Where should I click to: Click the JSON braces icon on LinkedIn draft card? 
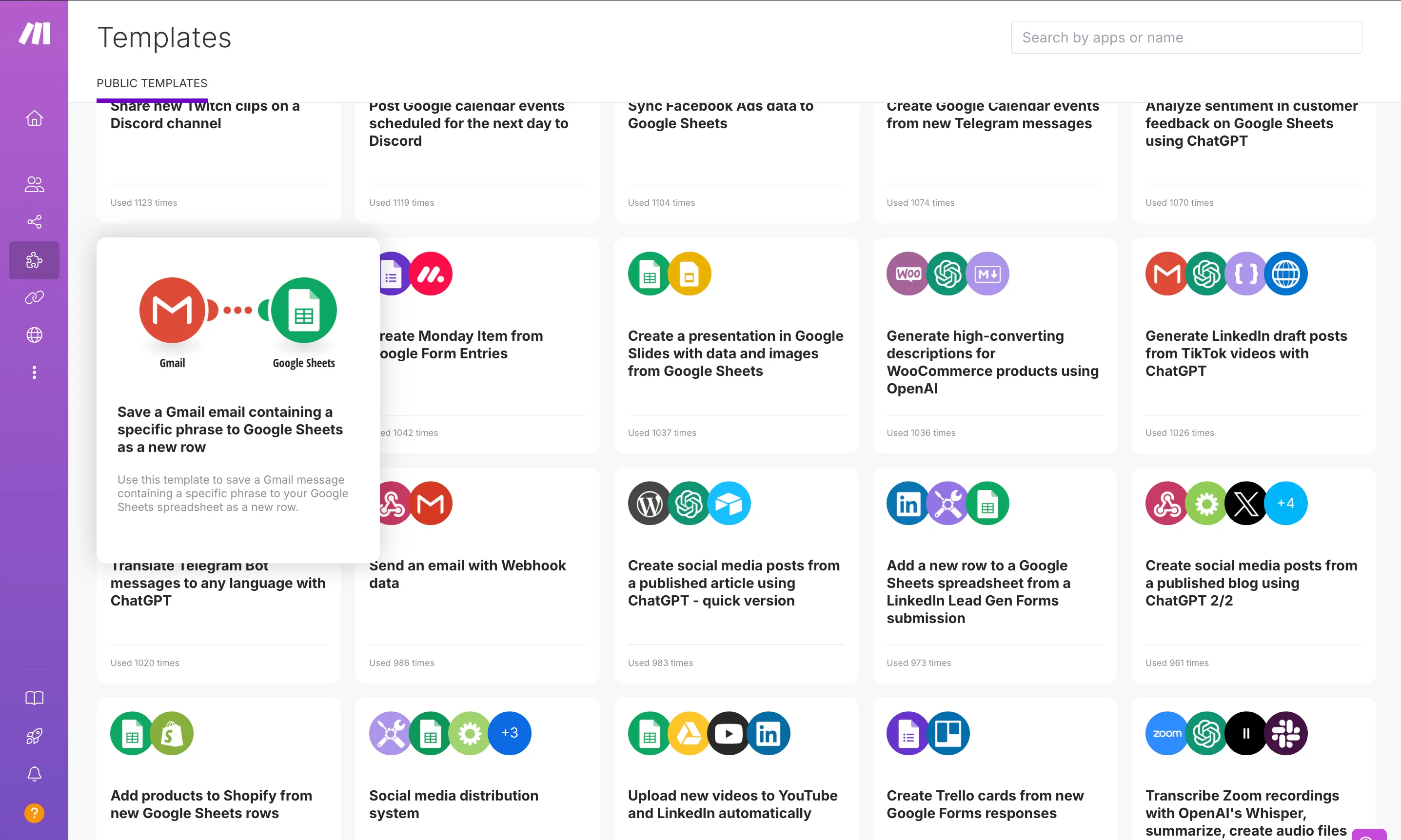point(1246,273)
